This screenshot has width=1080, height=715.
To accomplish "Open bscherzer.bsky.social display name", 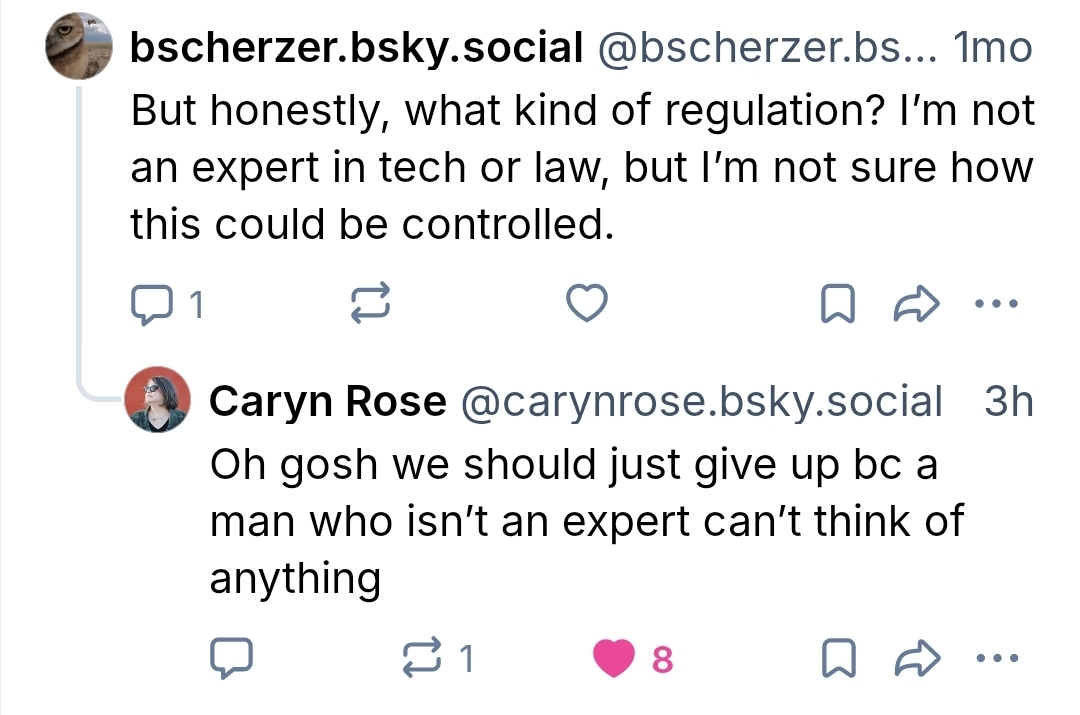I will [357, 46].
